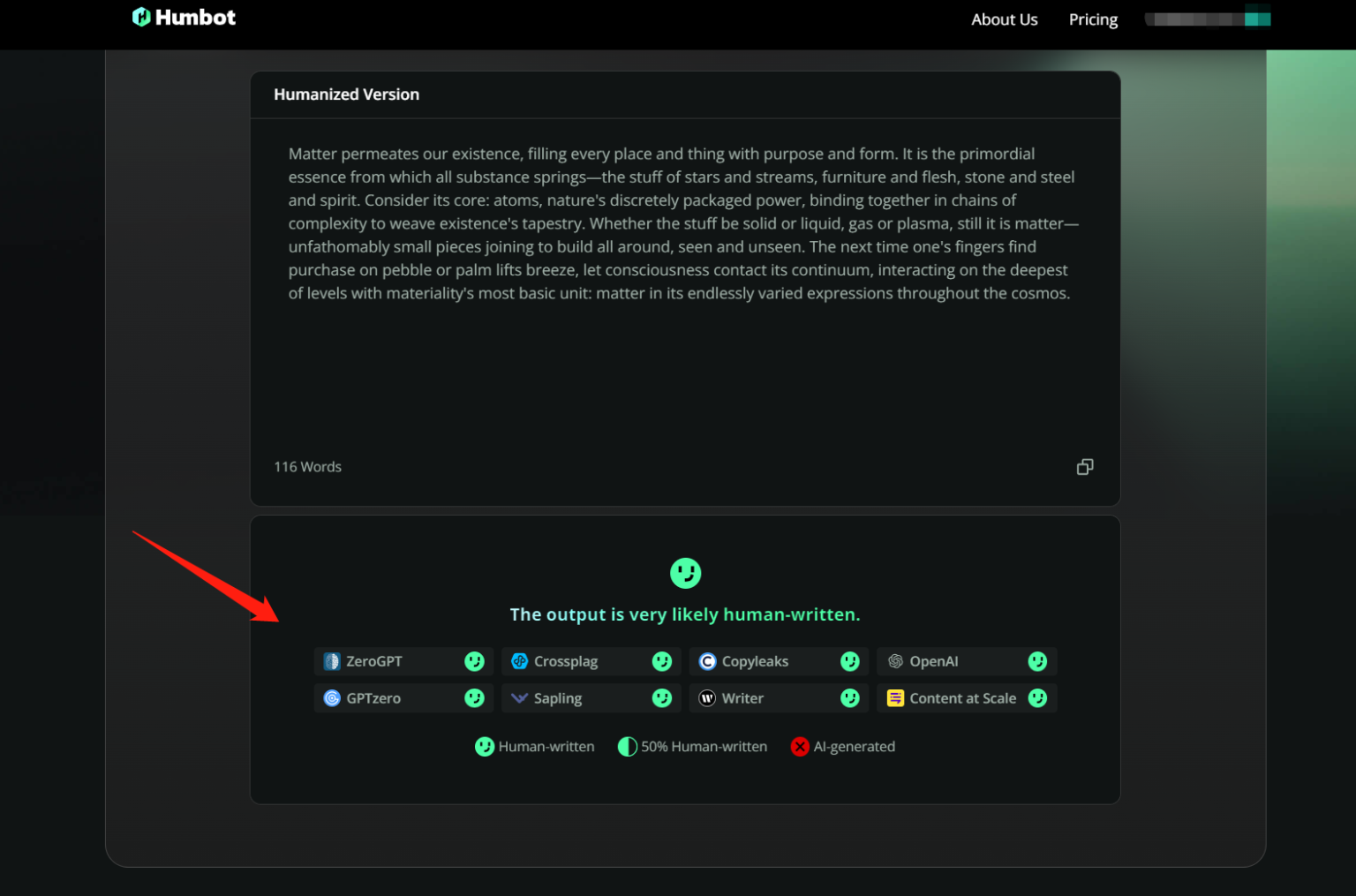Click the red AI-generated X icon
The image size is (1356, 896).
(800, 747)
